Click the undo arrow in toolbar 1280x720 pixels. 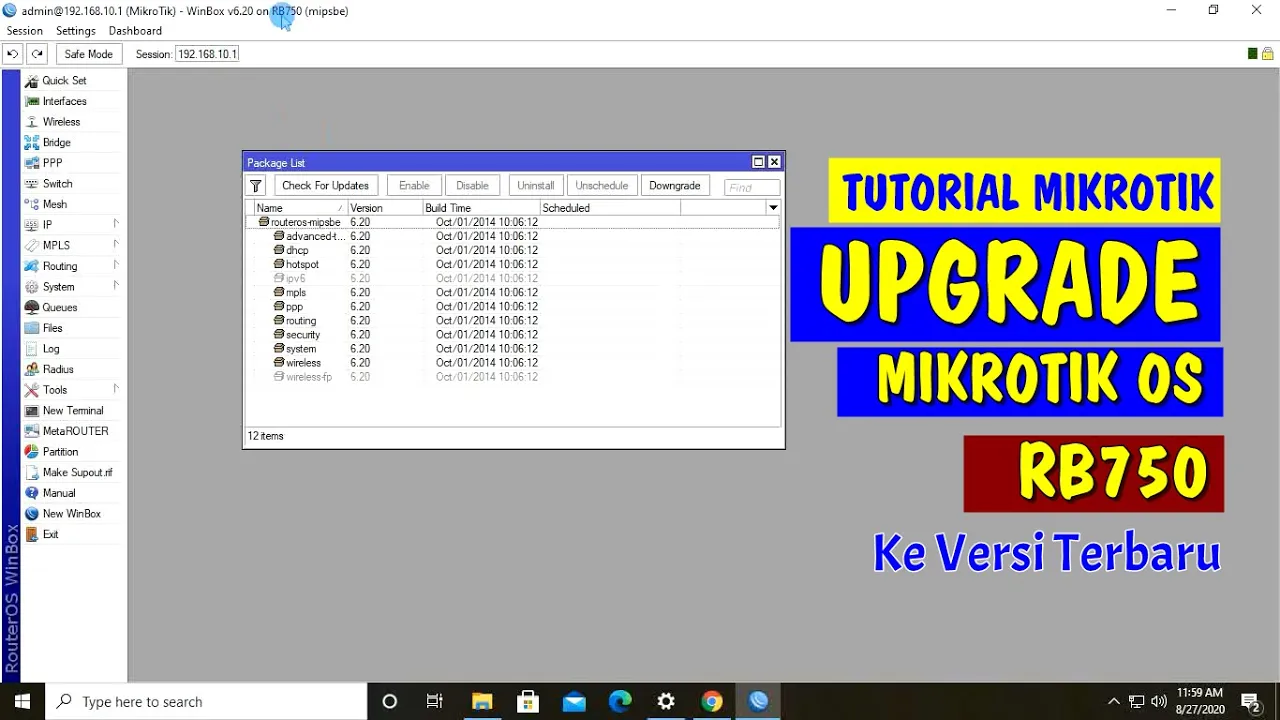pos(13,54)
